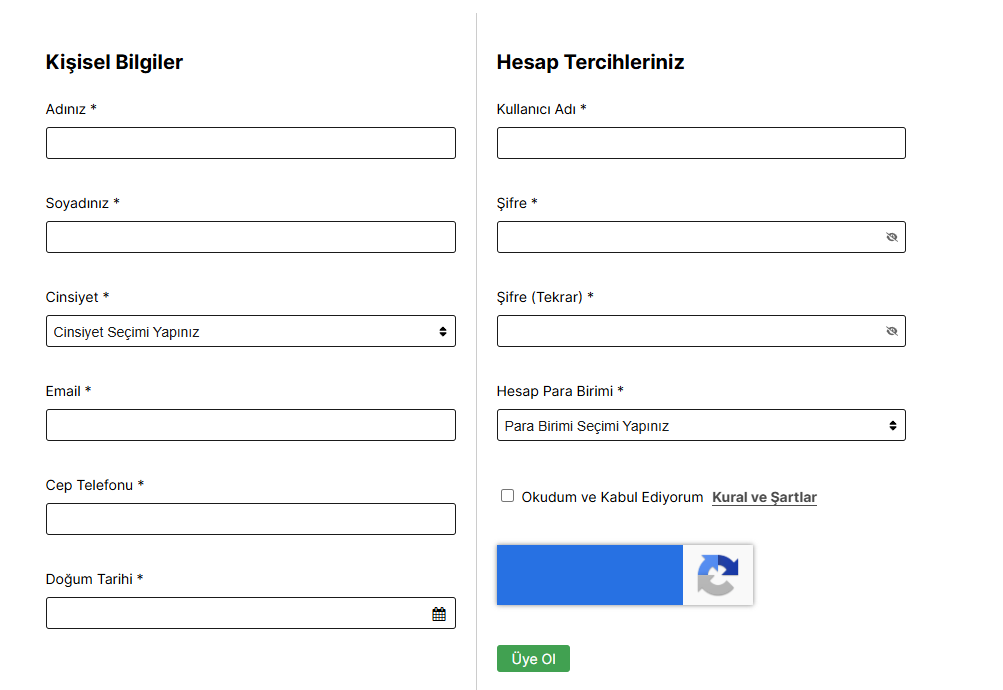The height and width of the screenshot is (690, 1003).
Task: Focus the Kullanıcı Adı input field
Action: tap(701, 143)
